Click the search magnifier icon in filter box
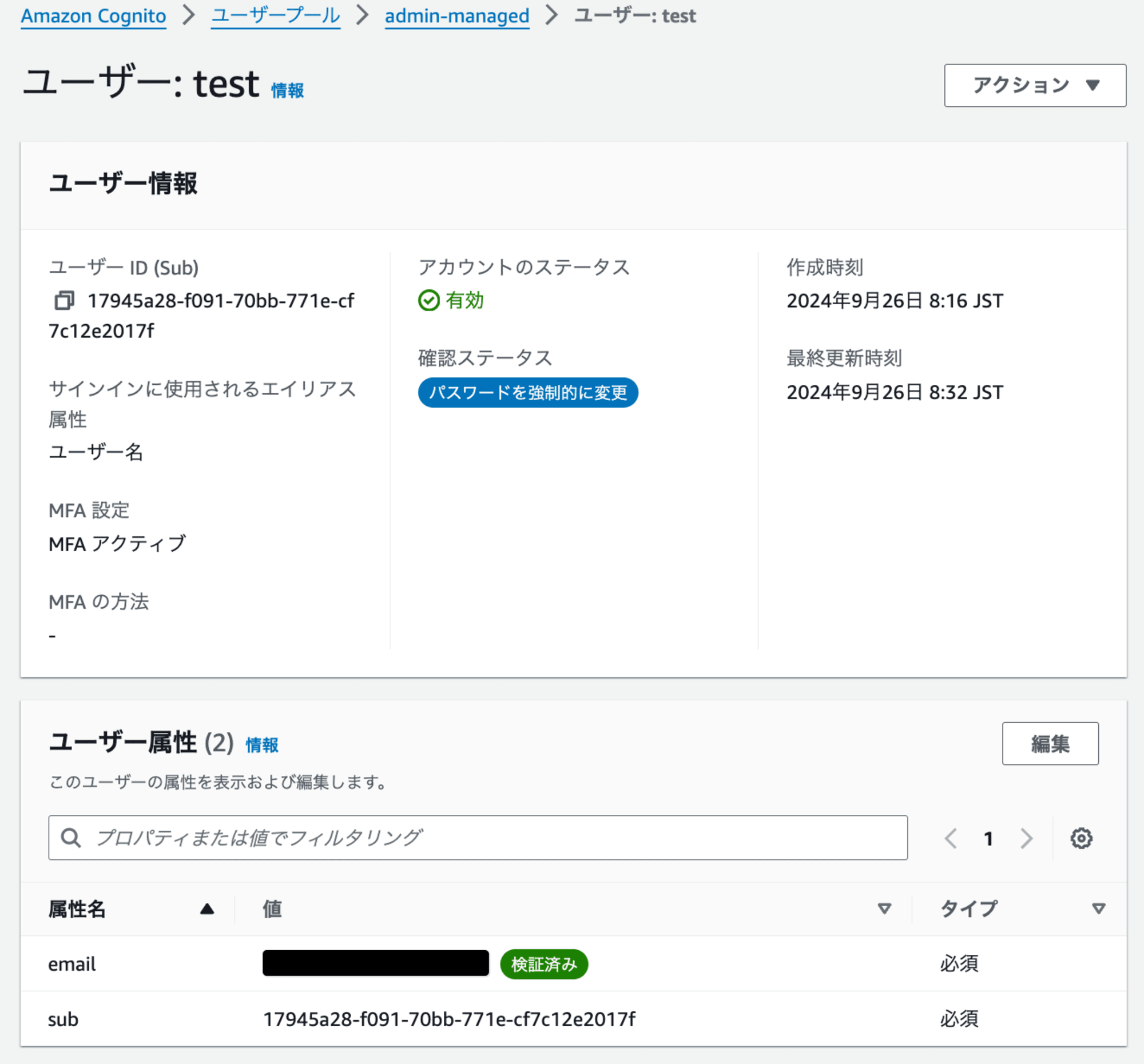This screenshot has width=1144, height=1064. click(x=71, y=838)
